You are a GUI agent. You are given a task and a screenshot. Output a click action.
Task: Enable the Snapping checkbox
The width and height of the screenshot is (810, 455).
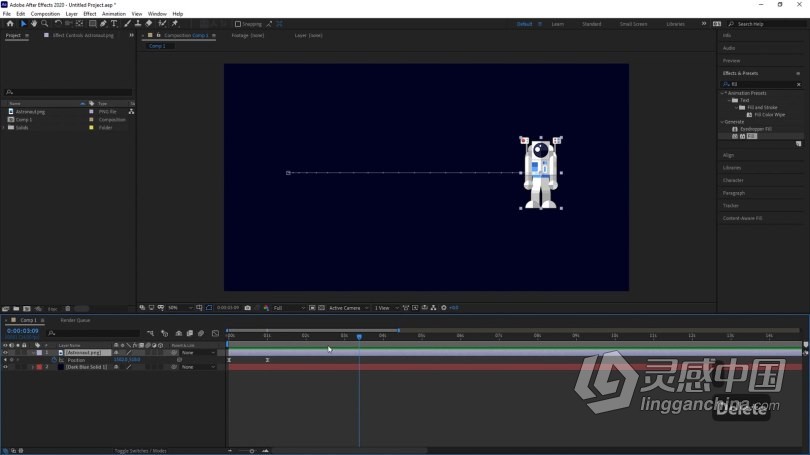tap(238, 24)
